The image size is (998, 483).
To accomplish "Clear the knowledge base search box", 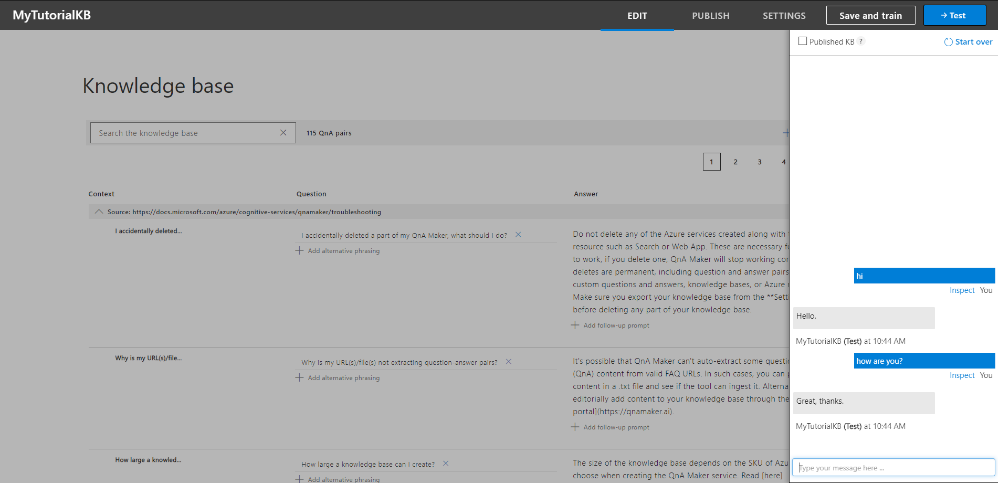I will [x=283, y=133].
